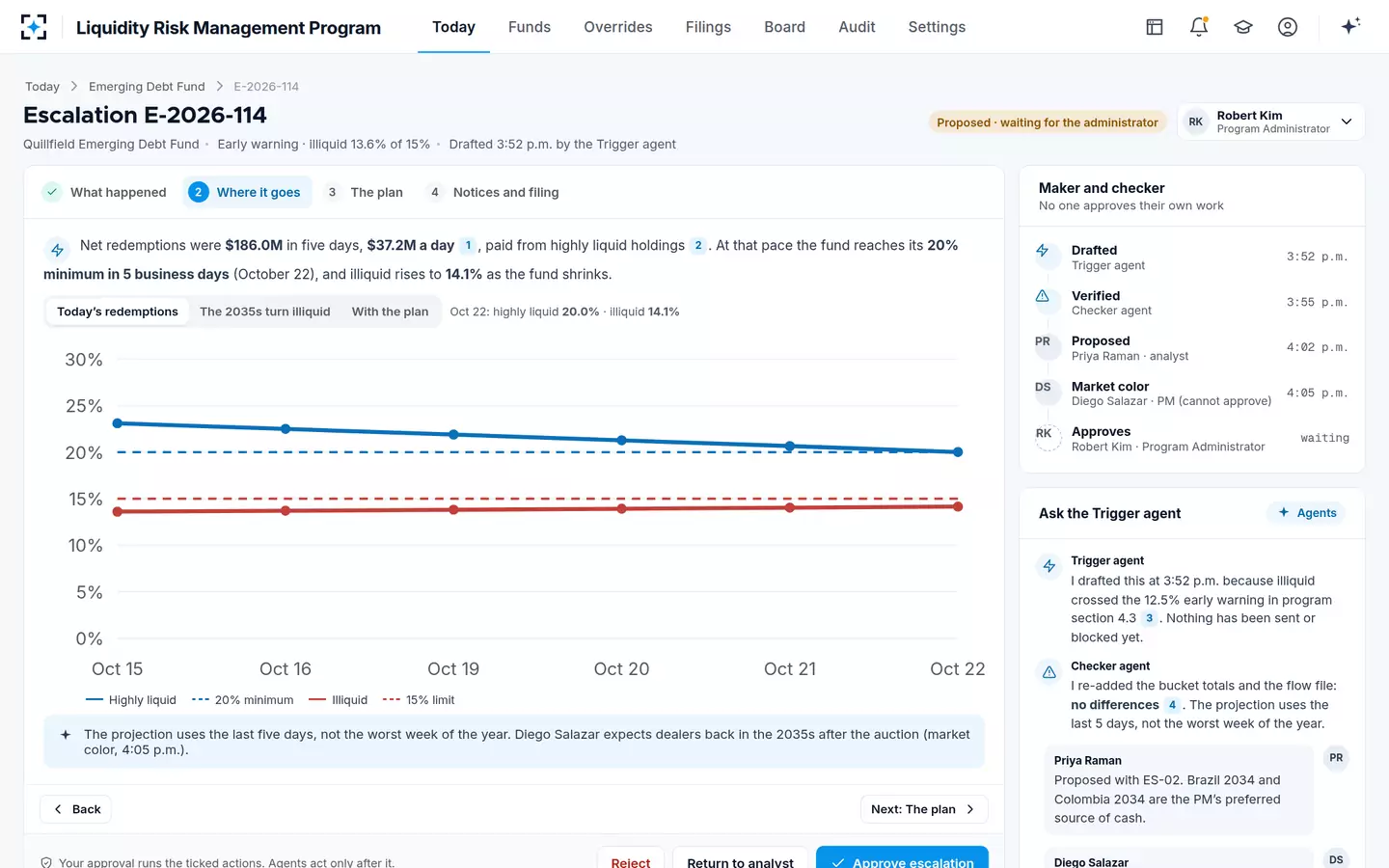This screenshot has width=1389, height=868.
Task: Select the Today's redemptions chart view
Action: coord(118,312)
